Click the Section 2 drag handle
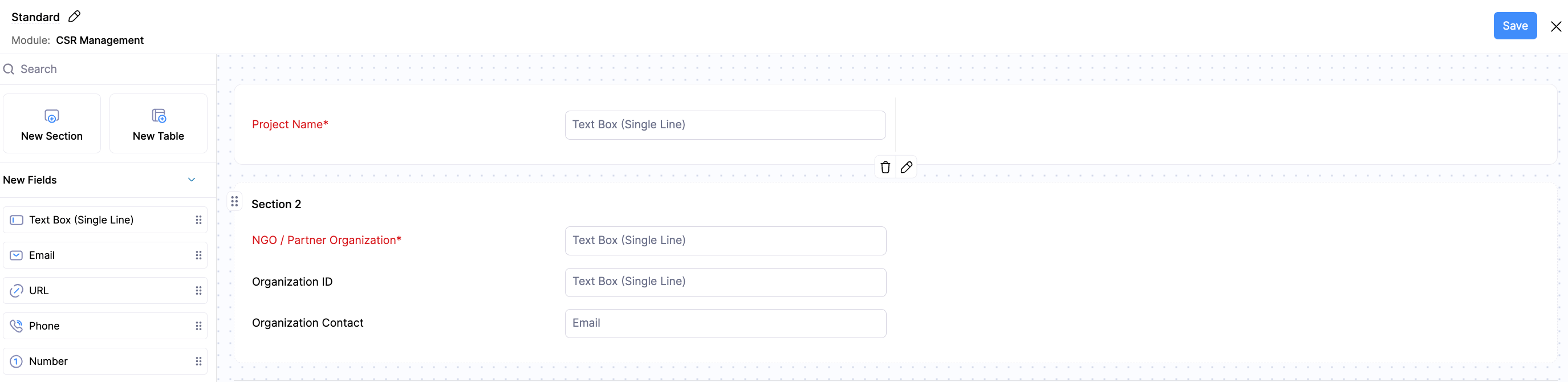Viewport: 1568px width, 382px height. (x=234, y=201)
